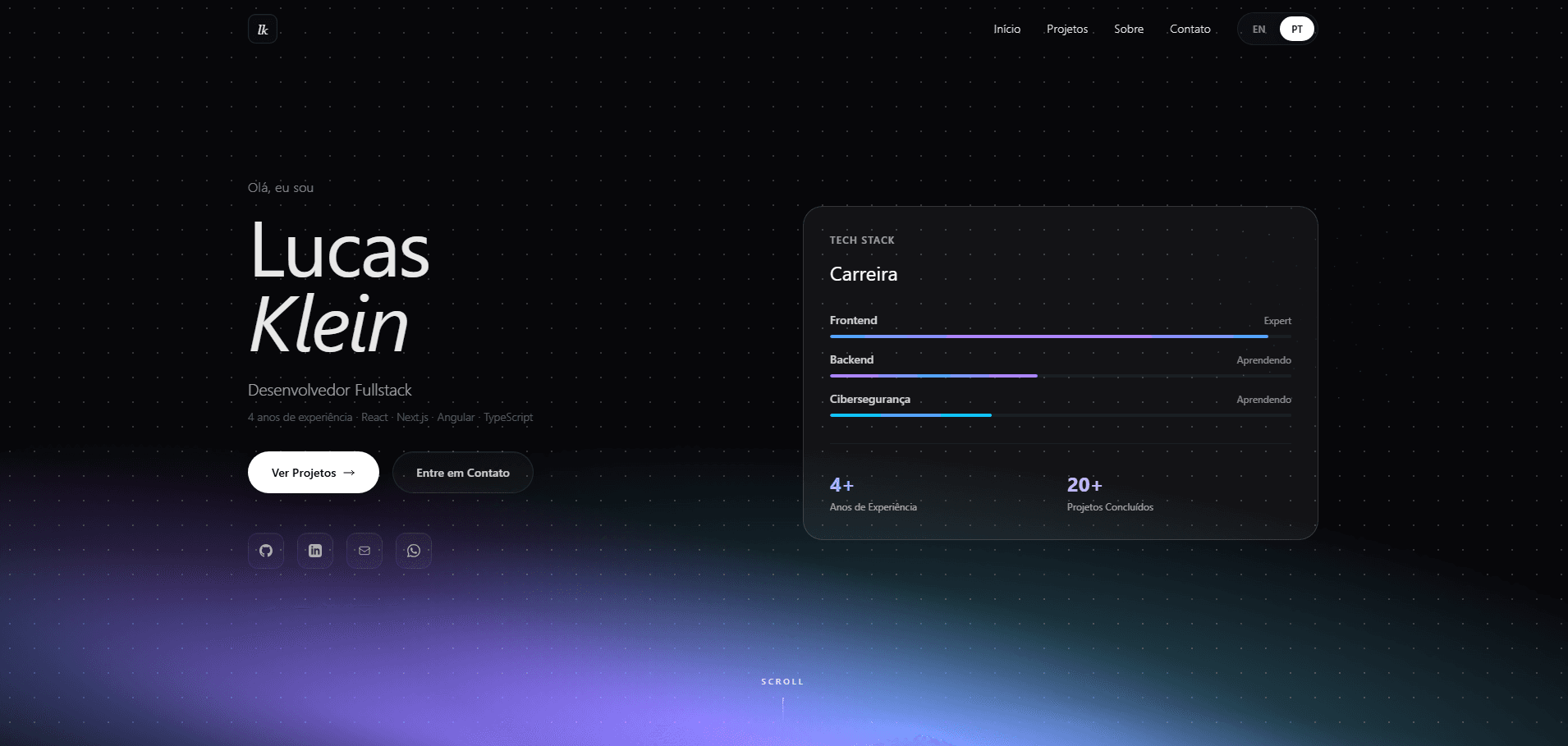Click the TECH STACK label
This screenshot has height=746, width=1568.
862,240
